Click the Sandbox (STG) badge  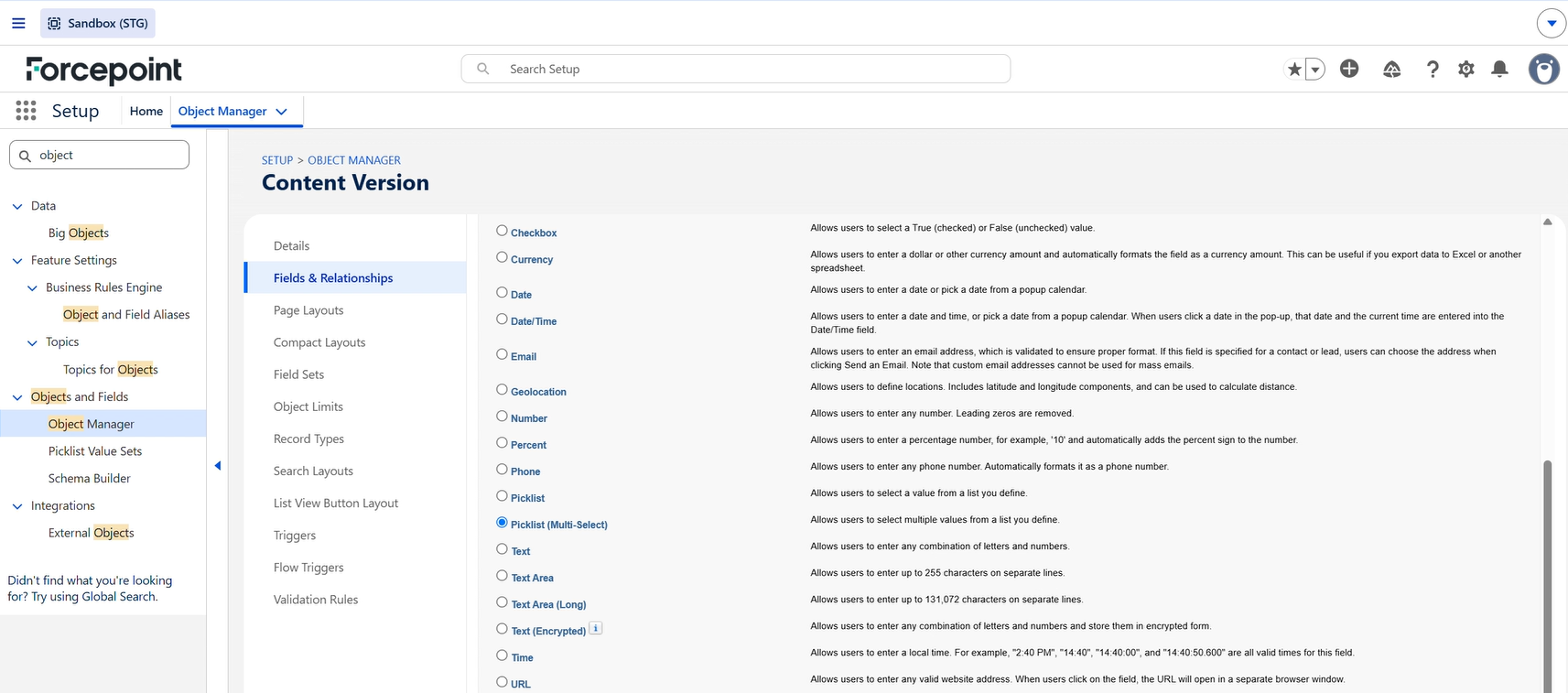coord(98,23)
